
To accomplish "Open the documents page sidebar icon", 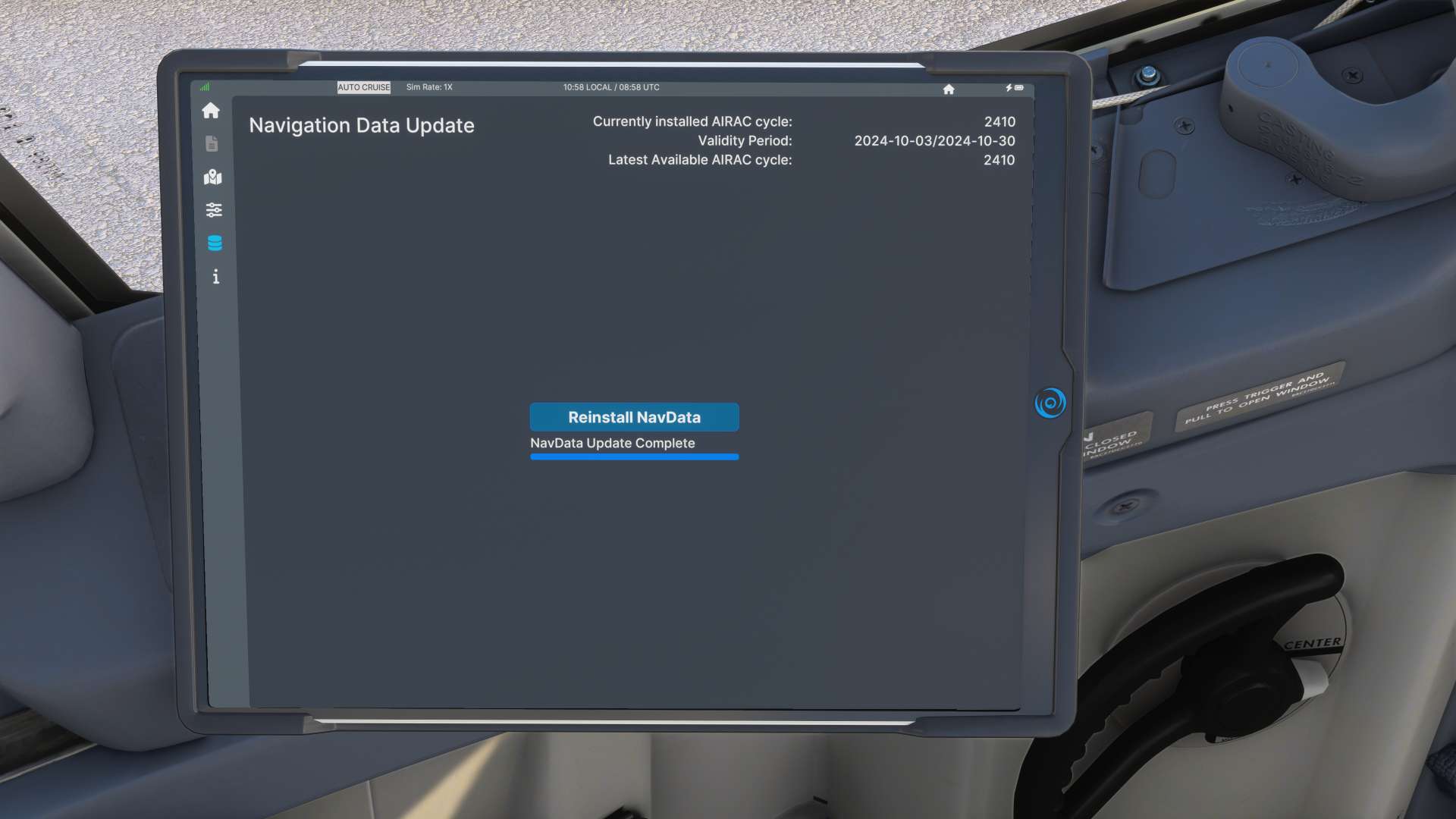I will click(x=212, y=144).
